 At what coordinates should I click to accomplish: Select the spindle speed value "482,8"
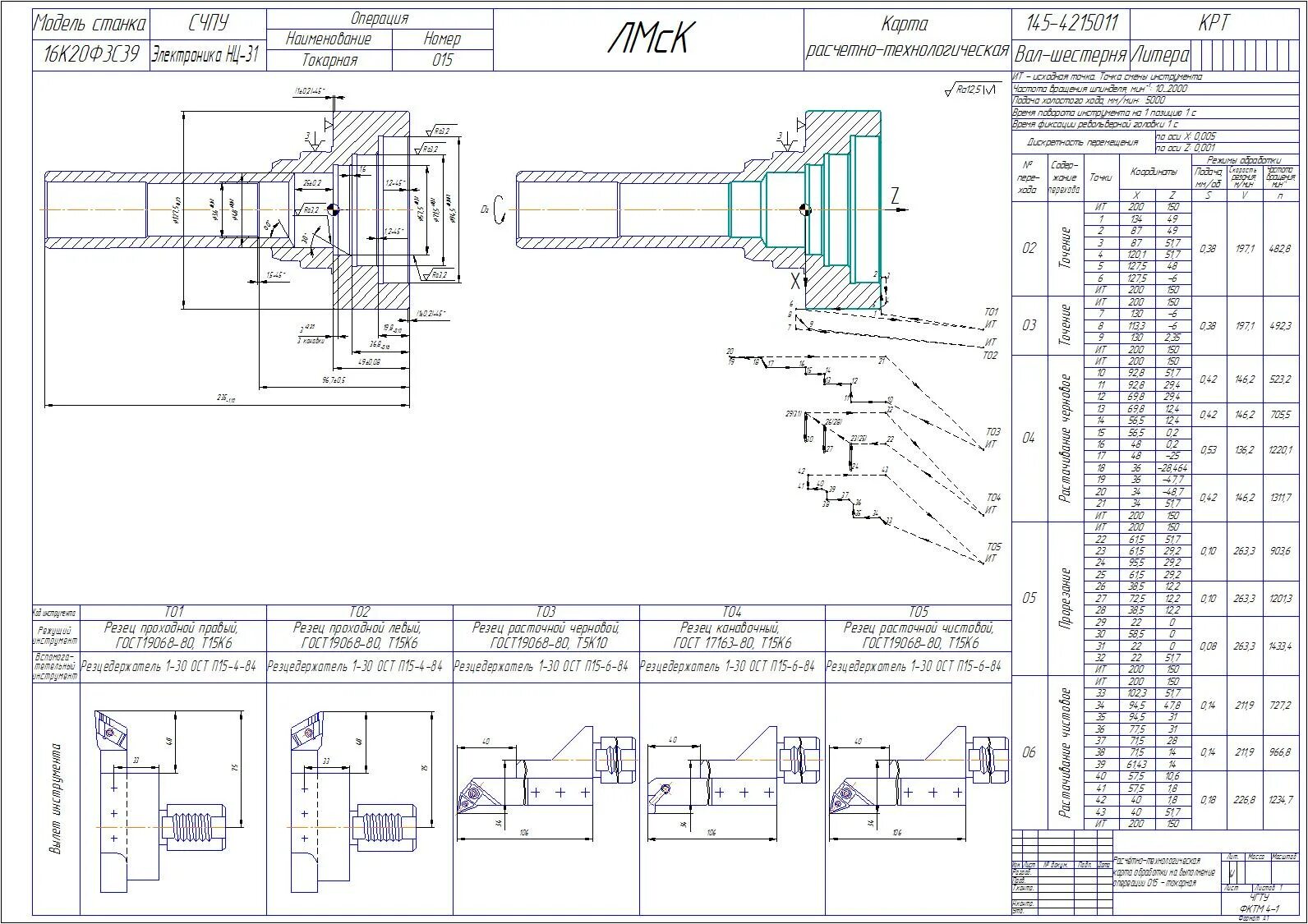click(x=1279, y=248)
